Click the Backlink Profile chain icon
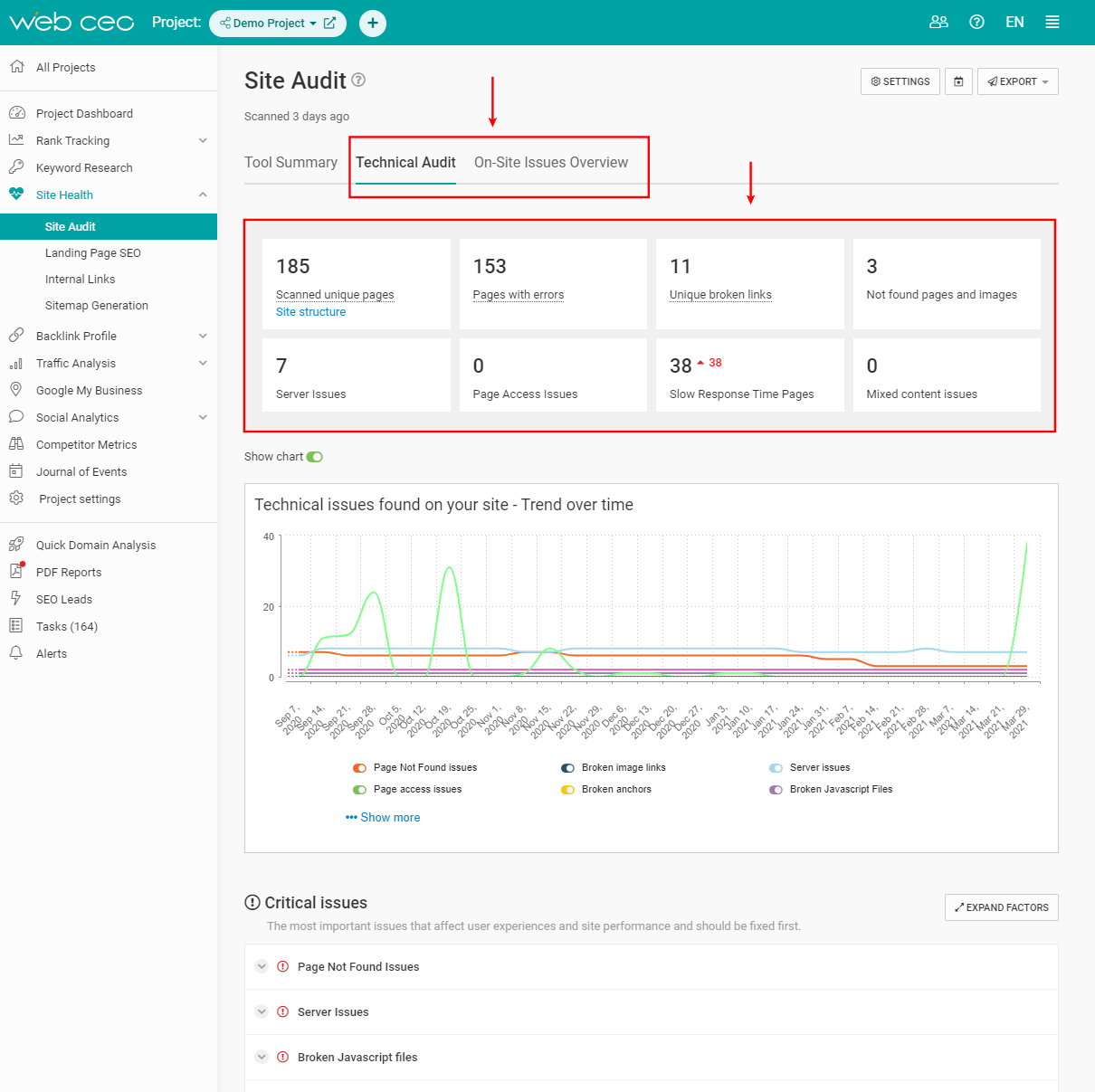Viewport: 1095px width, 1092px height. (x=16, y=336)
